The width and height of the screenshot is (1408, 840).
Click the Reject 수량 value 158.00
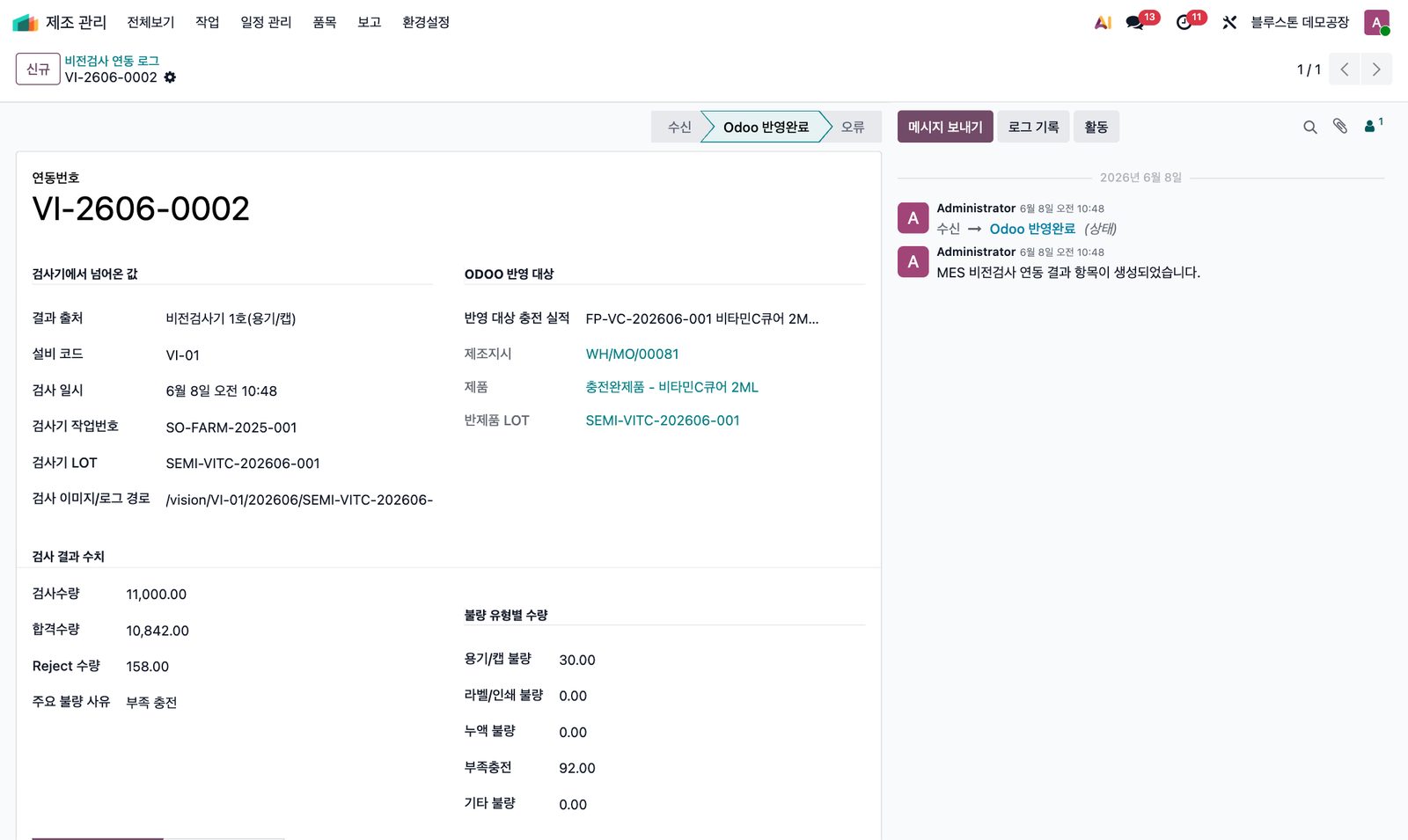tap(147, 667)
